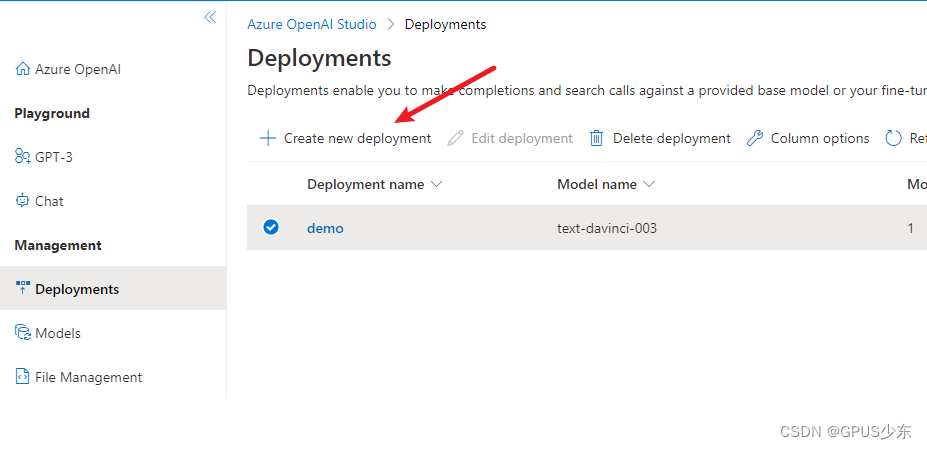Click Create new deployment button

coord(346,138)
